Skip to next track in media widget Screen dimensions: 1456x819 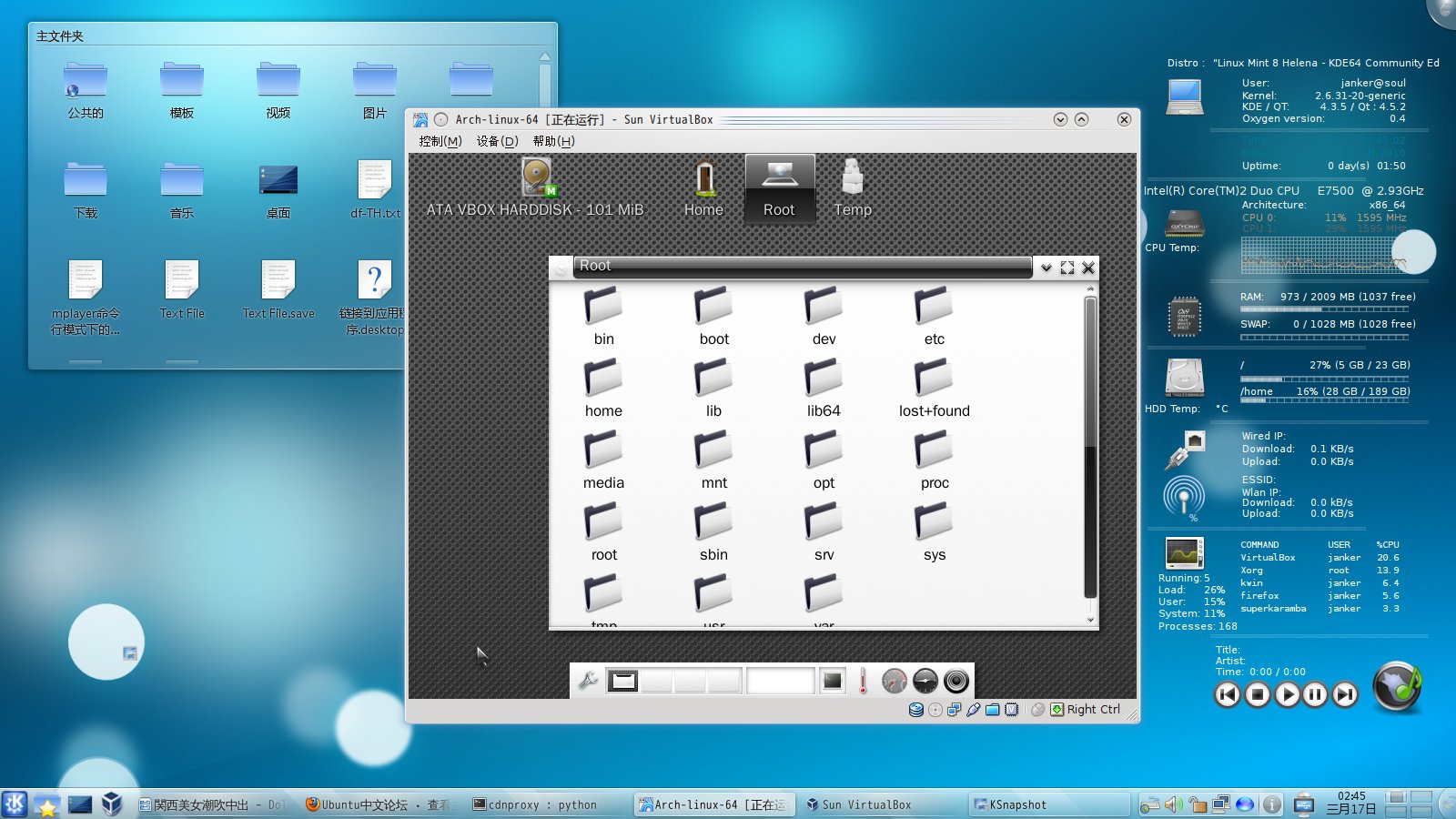click(x=1345, y=694)
